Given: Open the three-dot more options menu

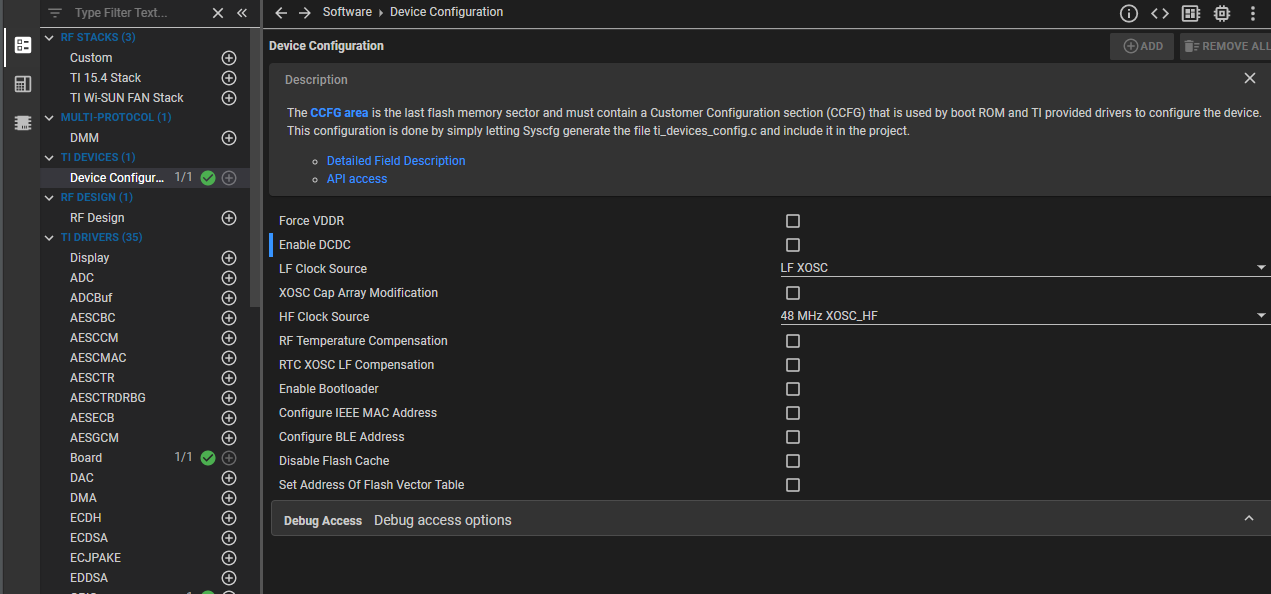Looking at the screenshot, I should pos(1253,13).
